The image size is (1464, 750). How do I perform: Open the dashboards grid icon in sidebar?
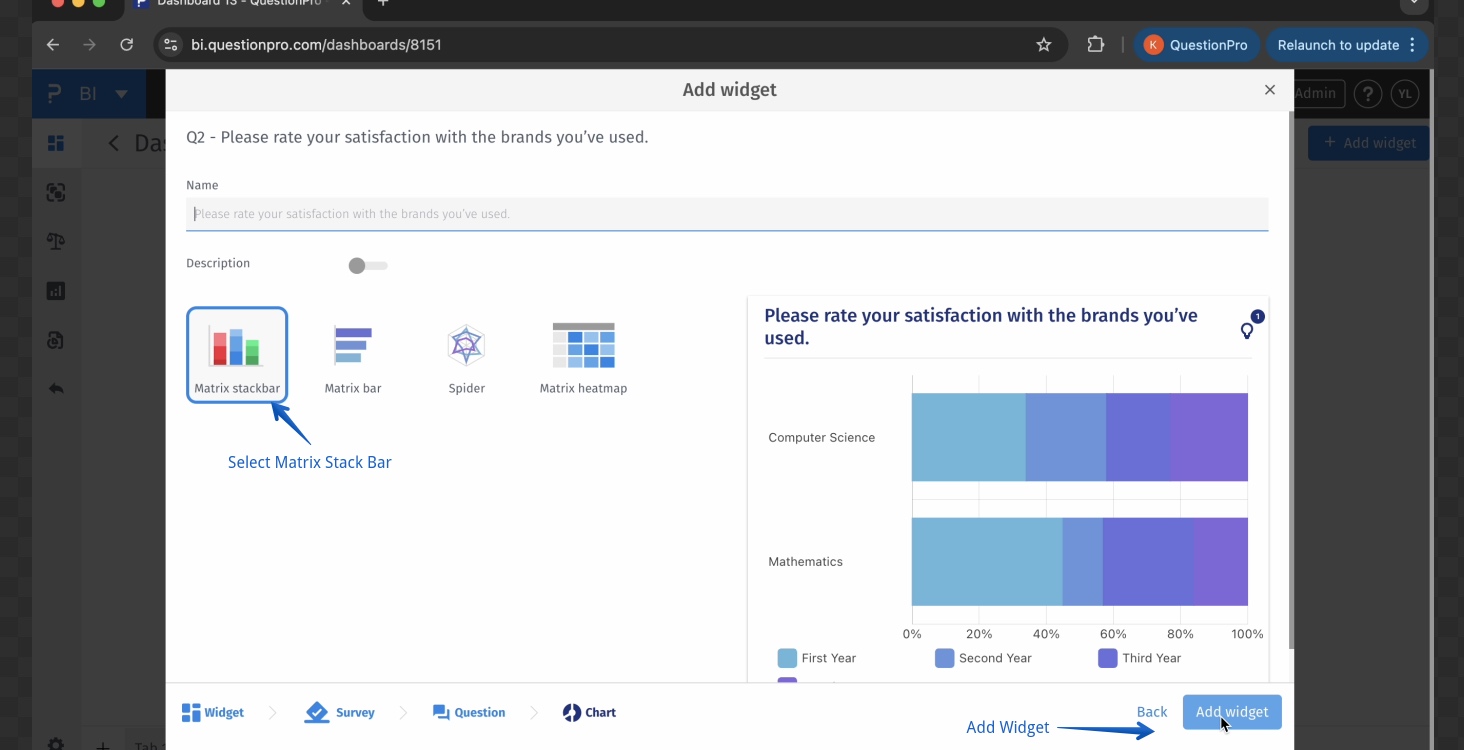click(x=56, y=143)
